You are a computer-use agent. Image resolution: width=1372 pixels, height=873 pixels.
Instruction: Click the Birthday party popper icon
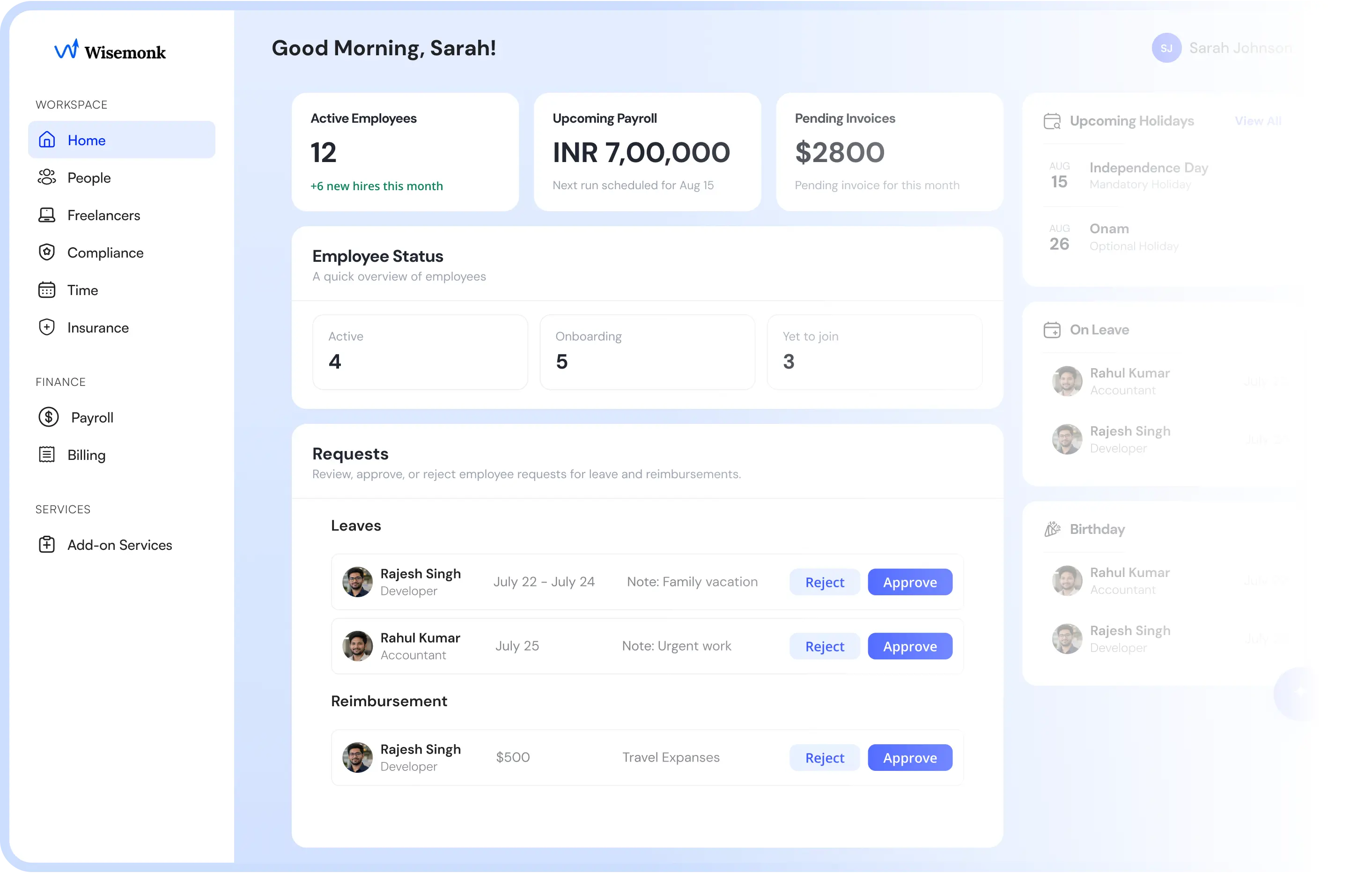click(1052, 529)
